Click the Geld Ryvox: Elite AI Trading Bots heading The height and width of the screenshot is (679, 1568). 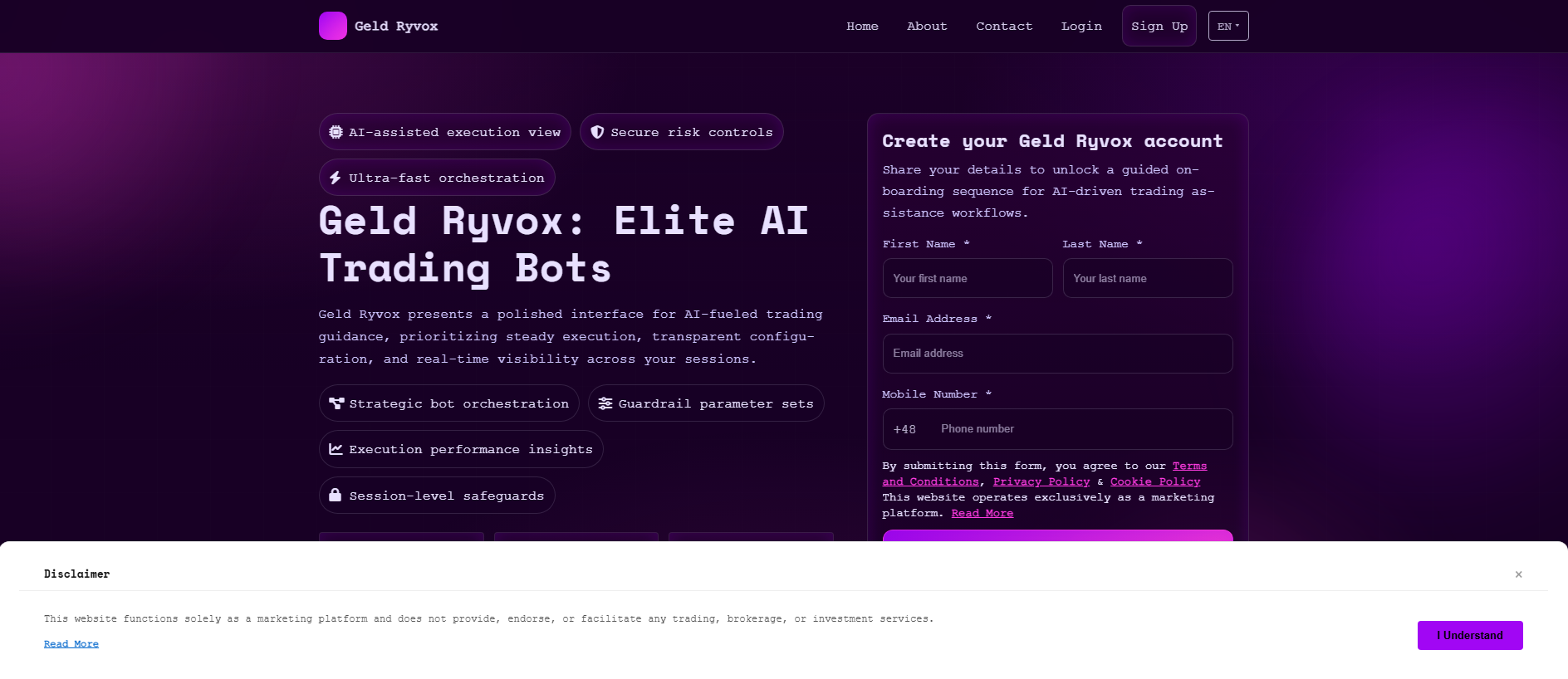tap(564, 245)
